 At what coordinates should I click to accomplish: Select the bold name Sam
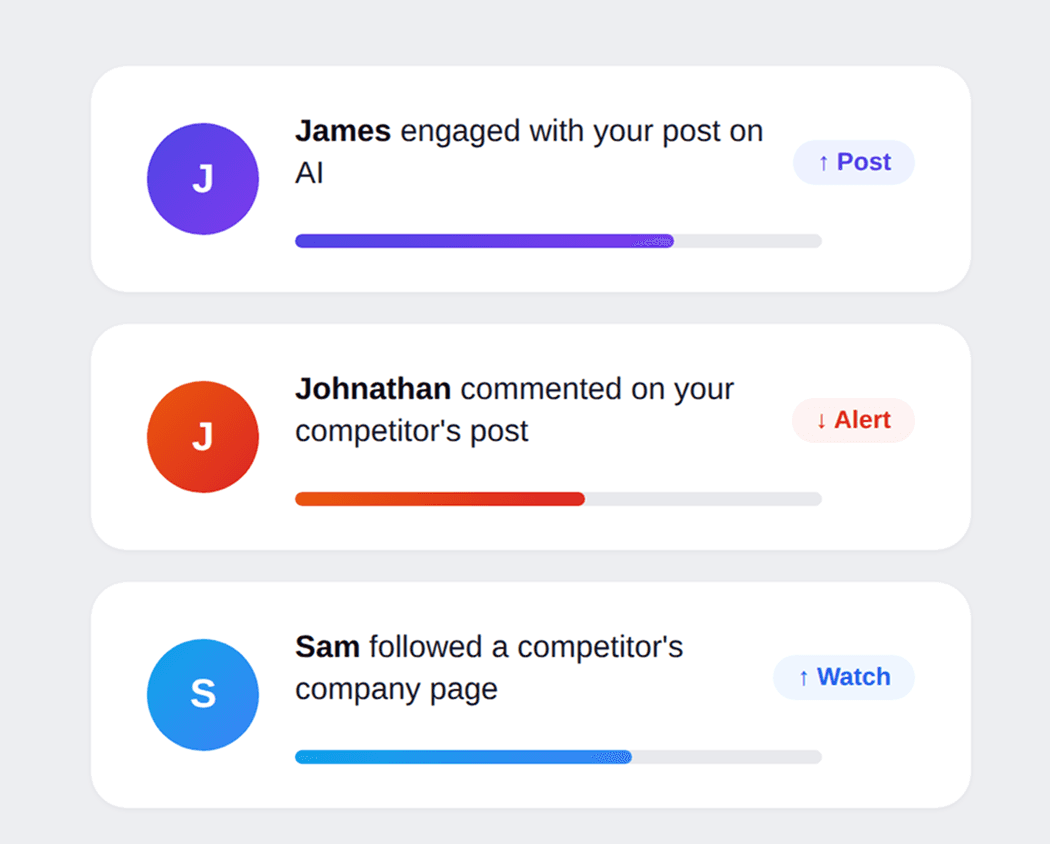327,647
